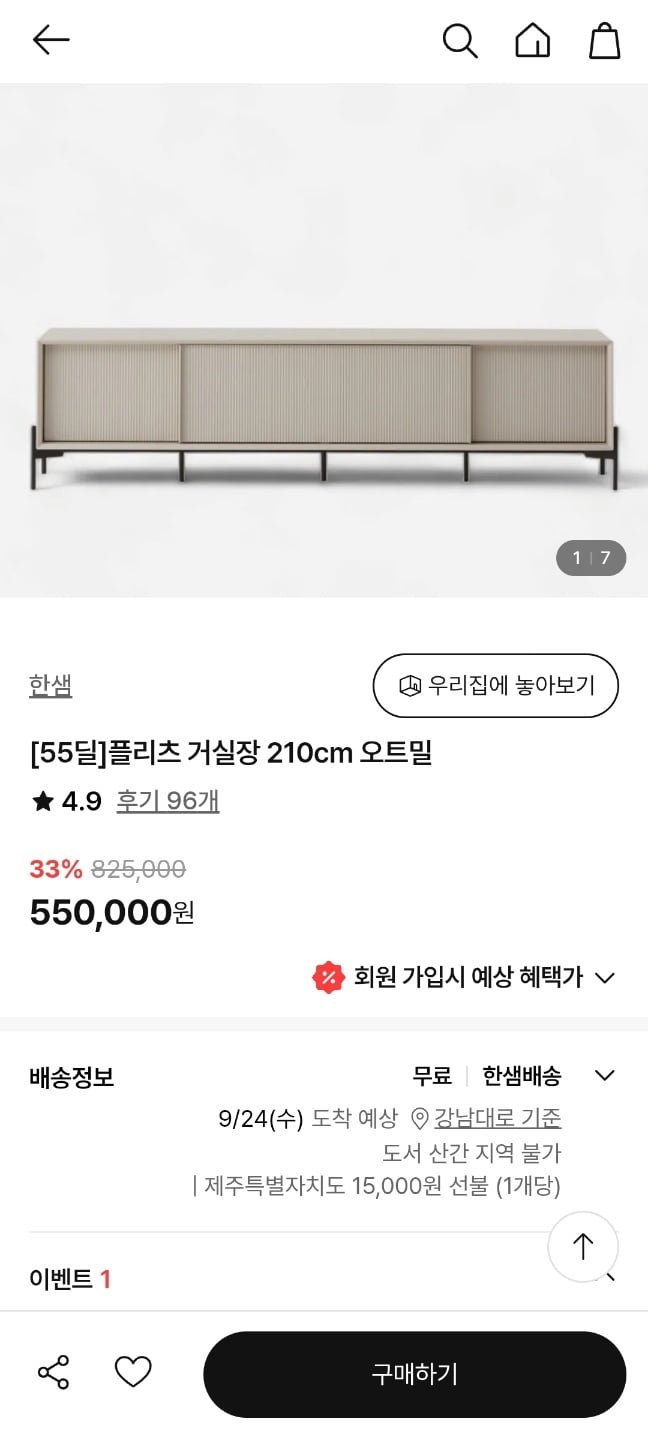Screen dimensions: 648x1429
Task: Tap the location pin icon
Action: coord(420,1118)
